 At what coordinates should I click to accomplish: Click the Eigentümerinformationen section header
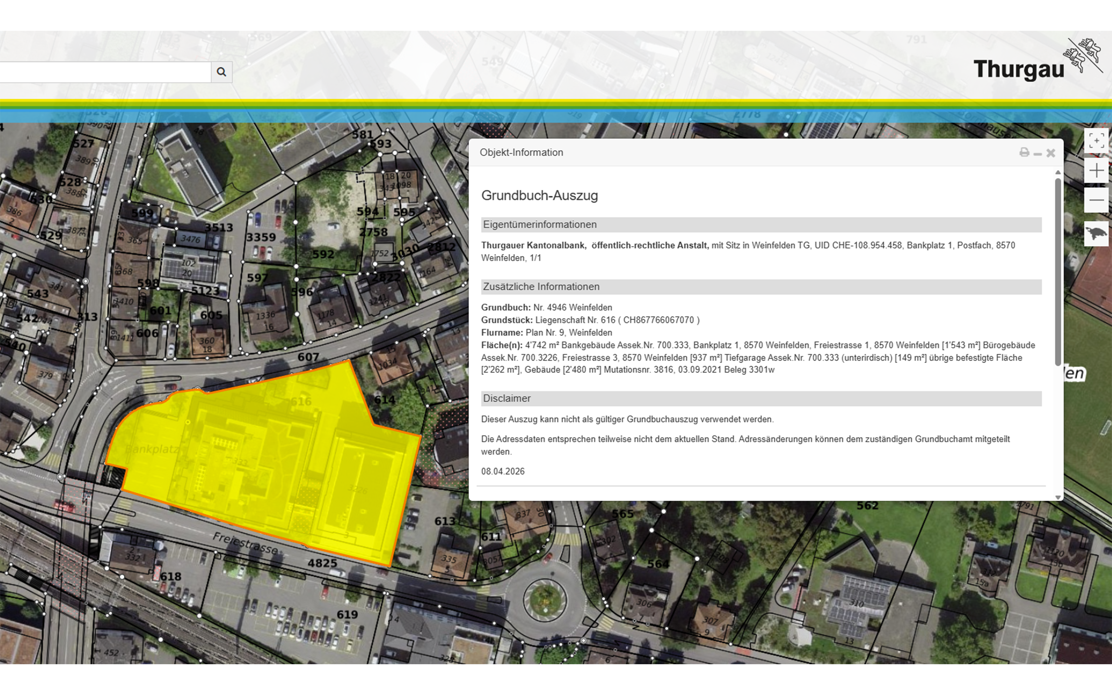[x=761, y=225]
